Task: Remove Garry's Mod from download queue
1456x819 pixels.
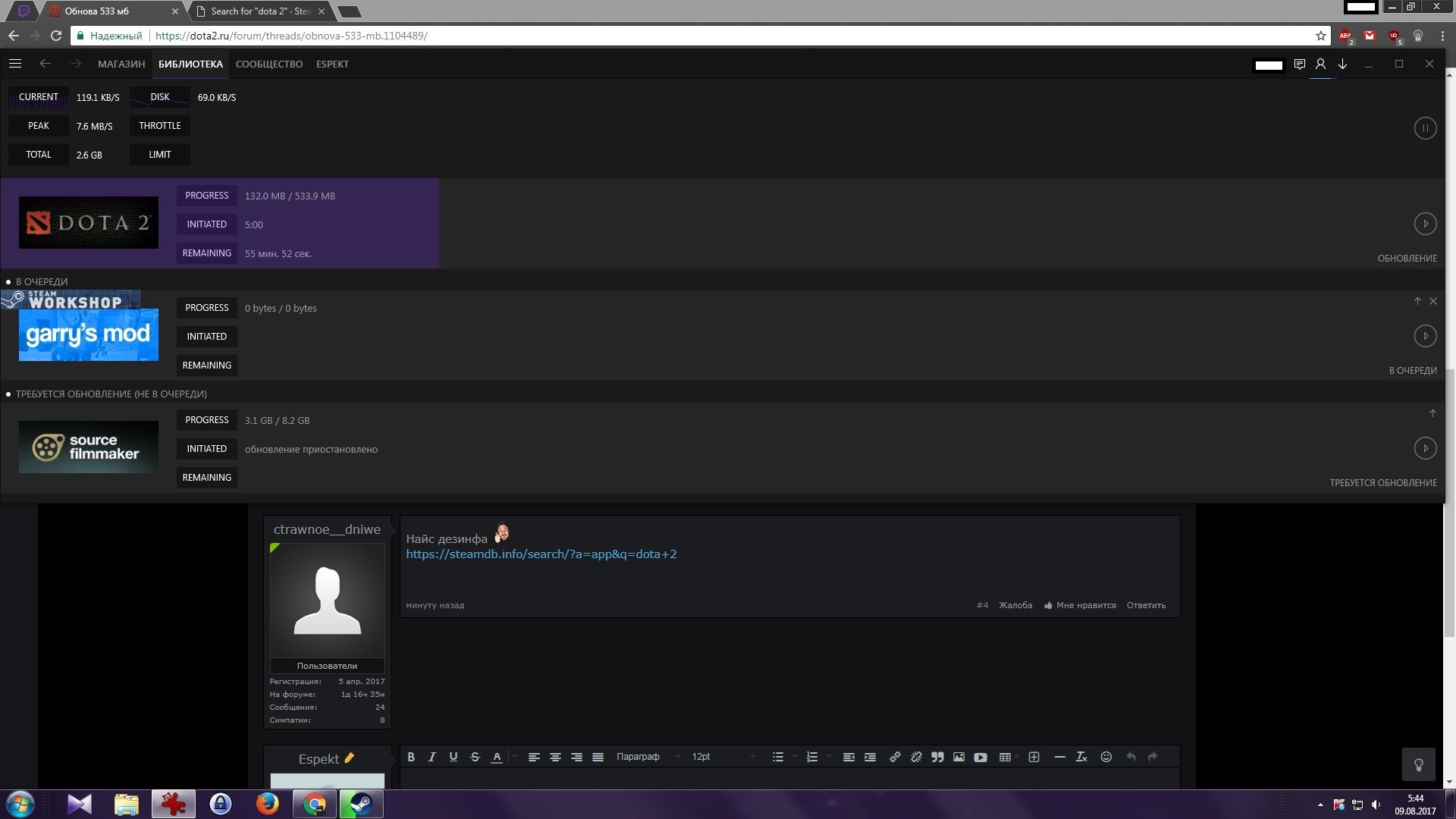Action: 1433,301
